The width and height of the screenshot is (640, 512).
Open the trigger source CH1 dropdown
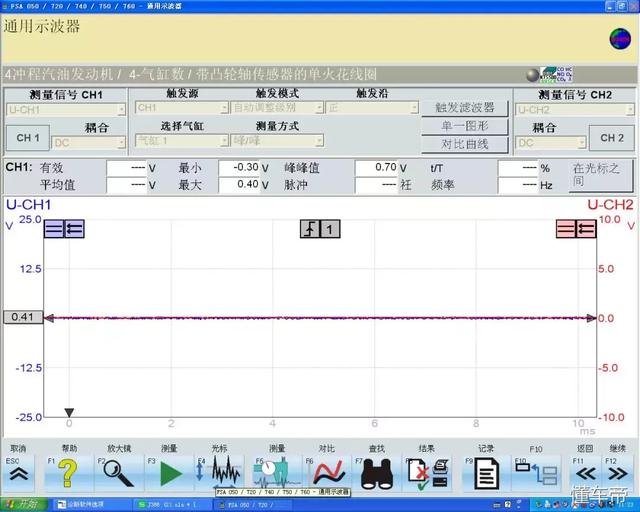182,108
